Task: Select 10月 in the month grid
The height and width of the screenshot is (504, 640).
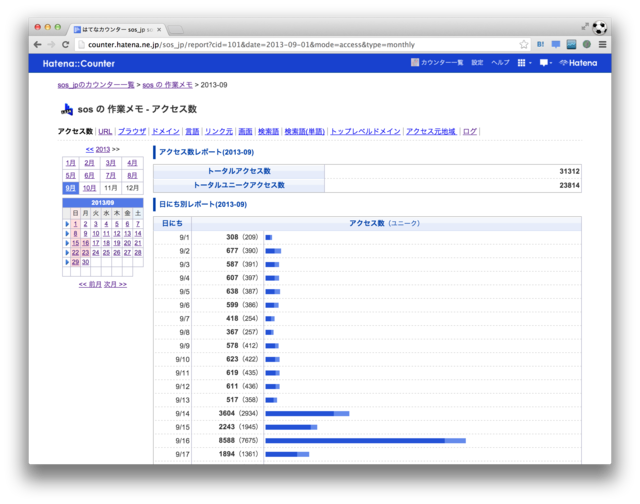Action: coord(89,188)
